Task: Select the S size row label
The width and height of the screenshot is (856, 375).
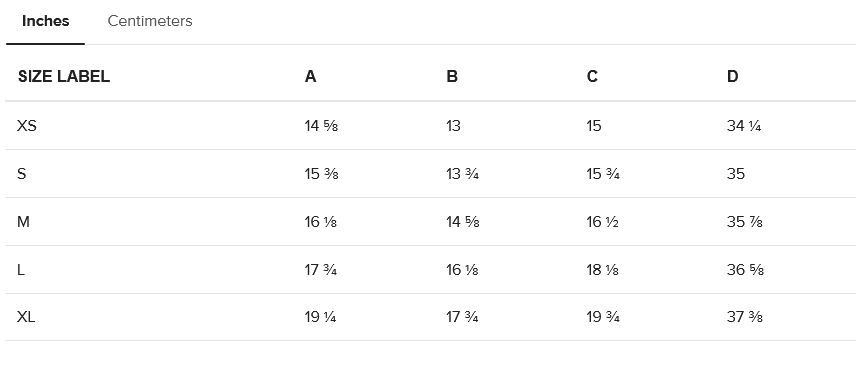Action: pyautogui.click(x=22, y=174)
